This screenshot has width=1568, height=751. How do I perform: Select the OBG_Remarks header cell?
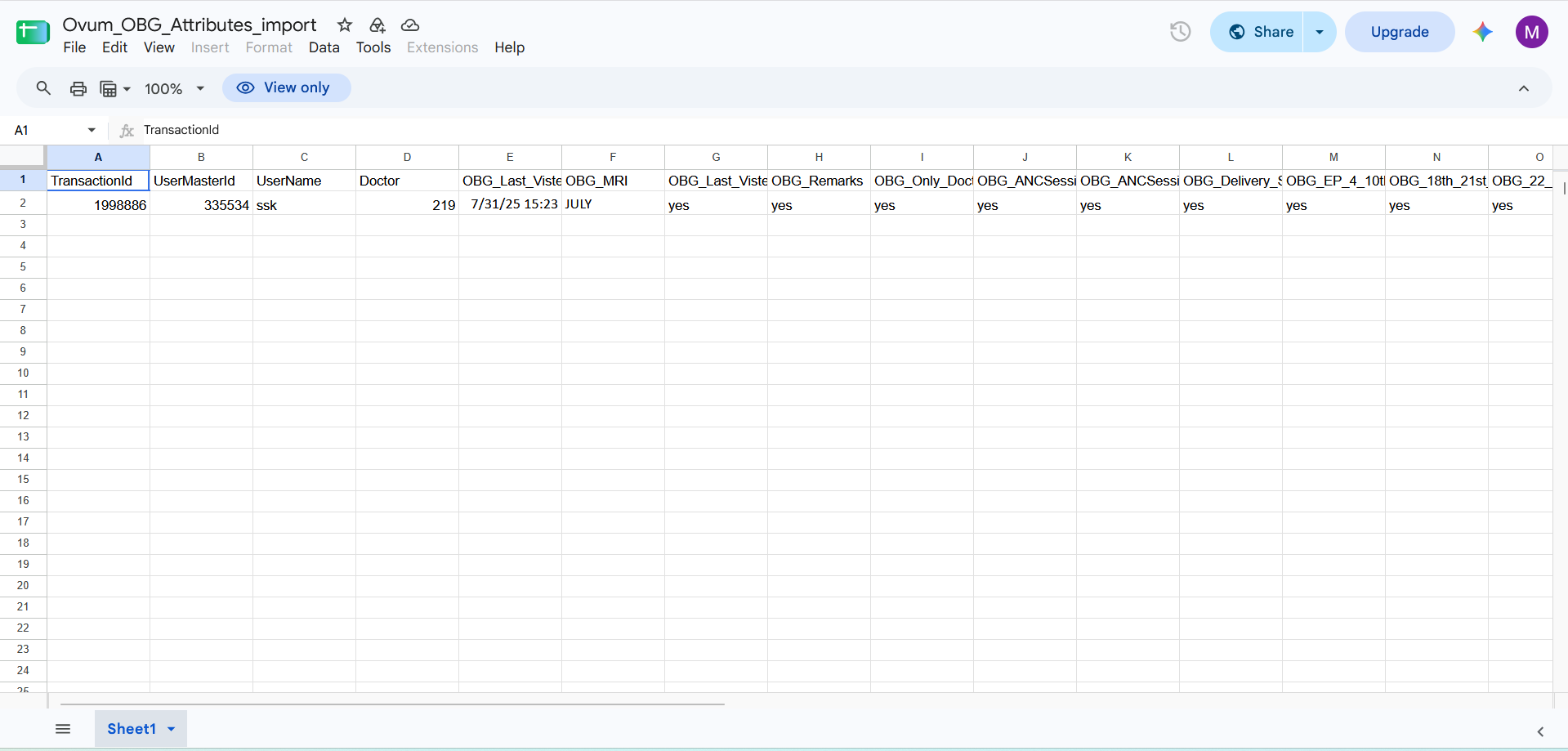tap(819, 181)
